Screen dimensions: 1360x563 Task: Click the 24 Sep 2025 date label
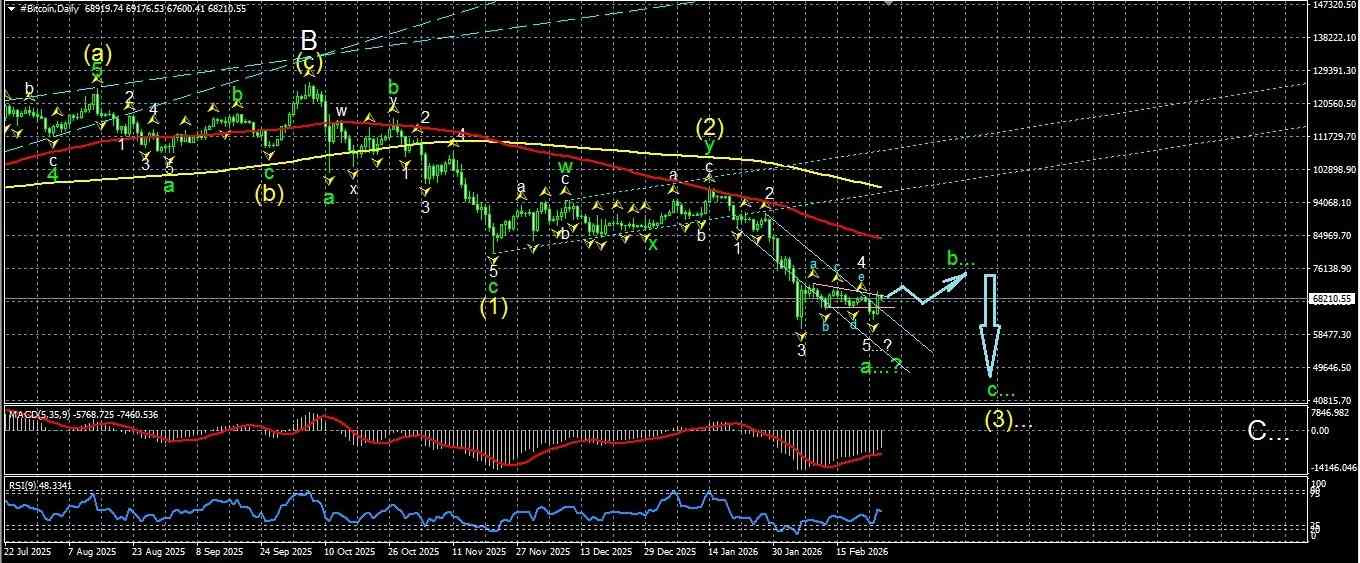point(284,551)
